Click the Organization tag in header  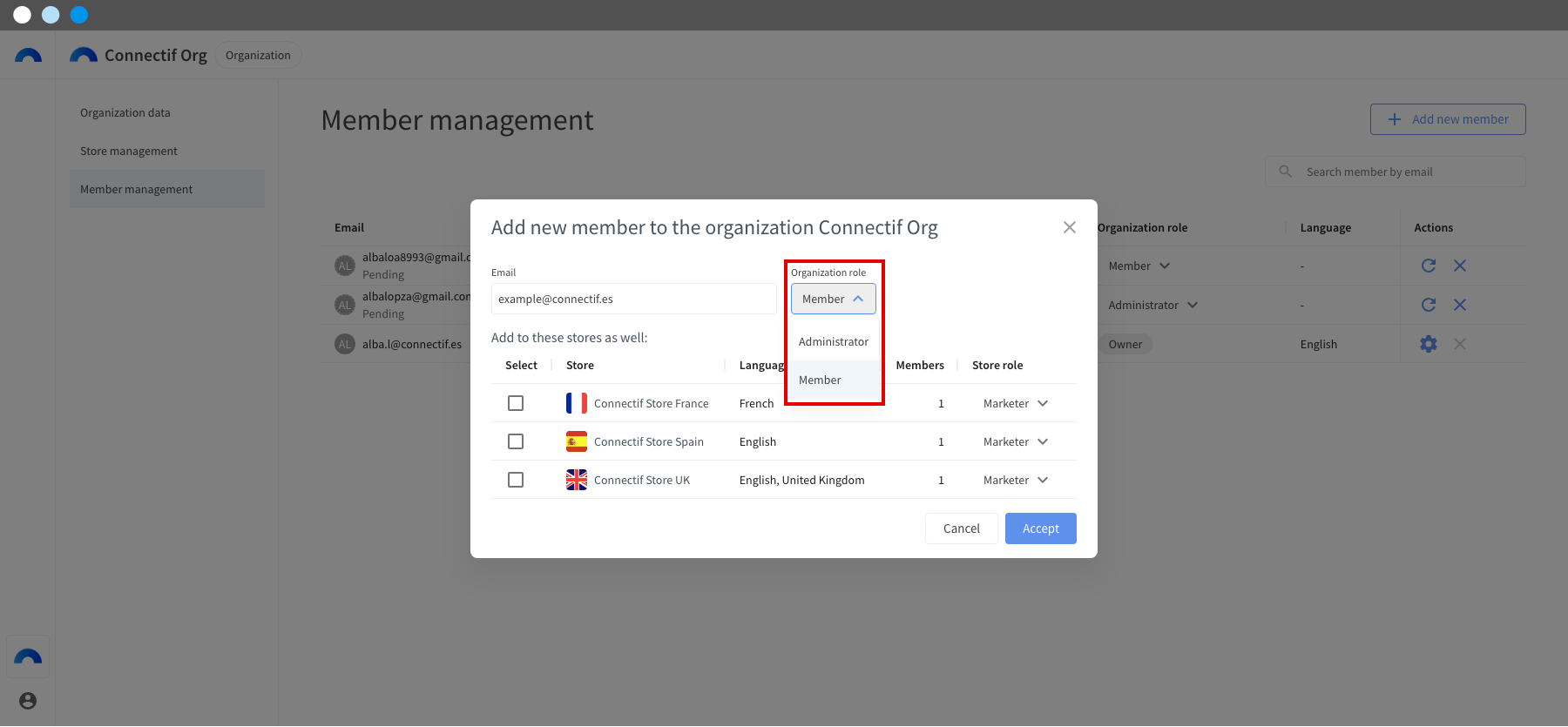pos(258,55)
